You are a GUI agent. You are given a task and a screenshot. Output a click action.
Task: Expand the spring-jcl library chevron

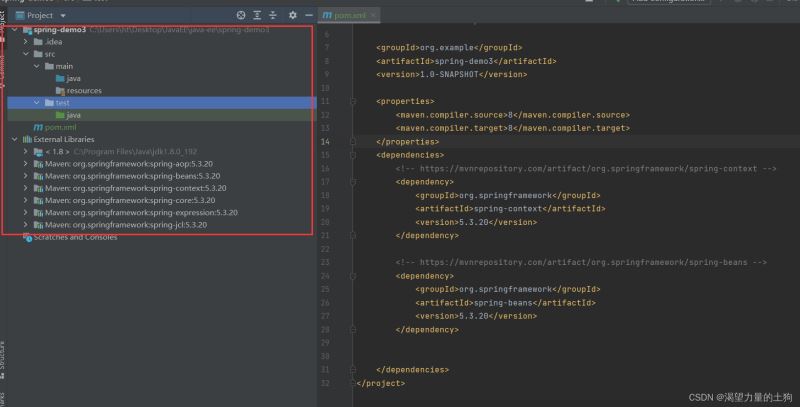click(x=26, y=225)
